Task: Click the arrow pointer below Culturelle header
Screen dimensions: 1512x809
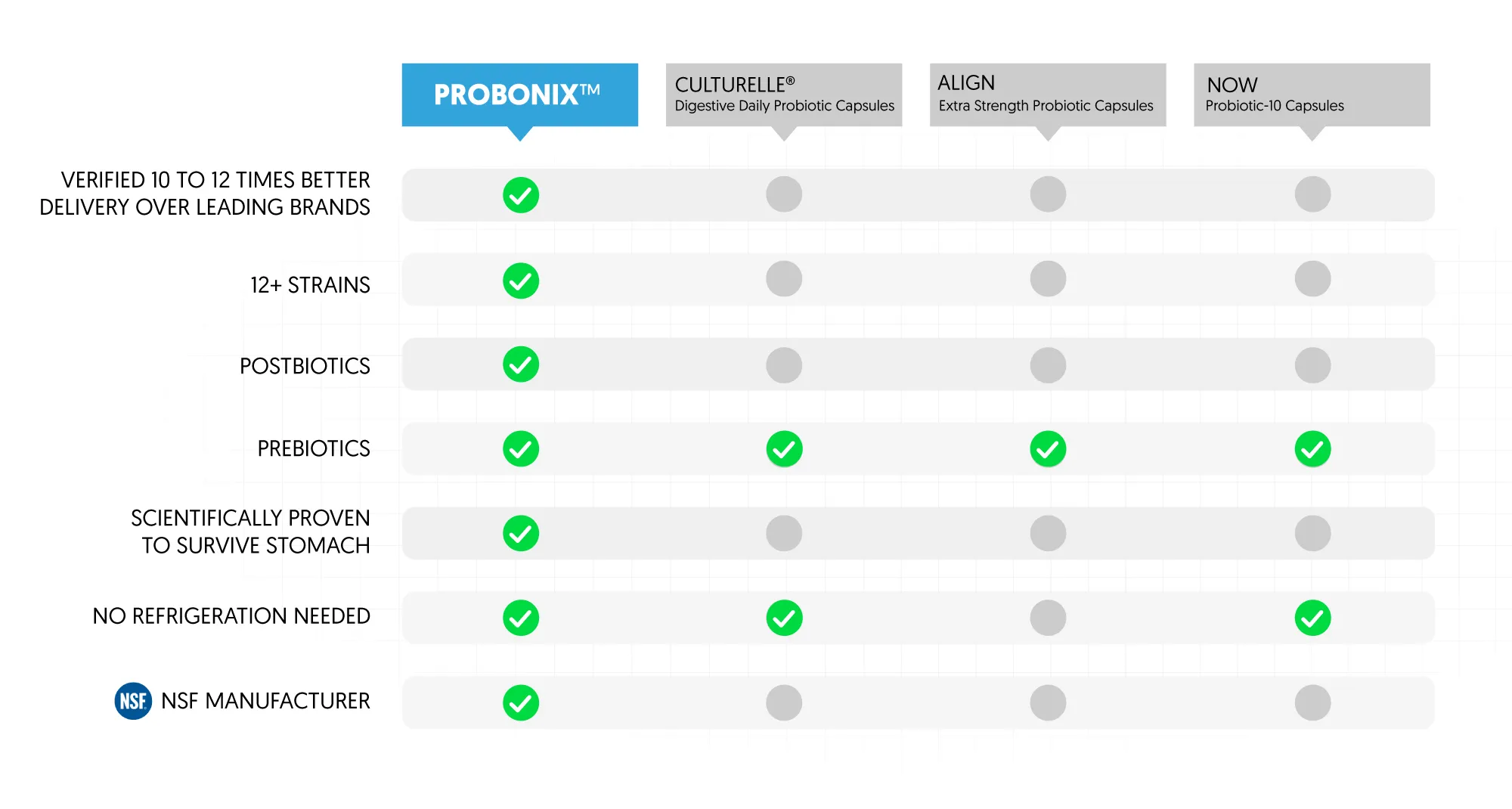Action: tap(784, 134)
